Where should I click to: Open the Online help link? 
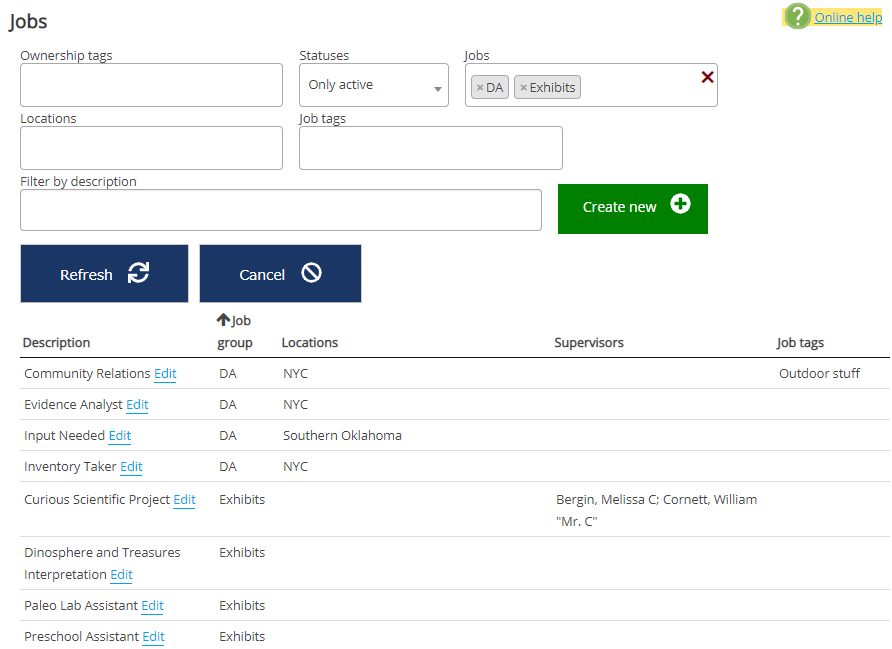848,17
